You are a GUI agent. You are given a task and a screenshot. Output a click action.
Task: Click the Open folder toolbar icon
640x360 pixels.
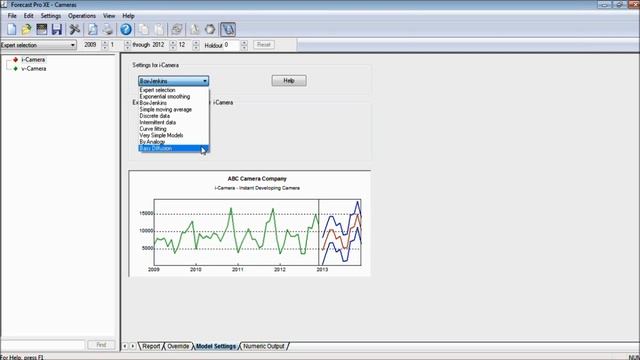pos(27,29)
